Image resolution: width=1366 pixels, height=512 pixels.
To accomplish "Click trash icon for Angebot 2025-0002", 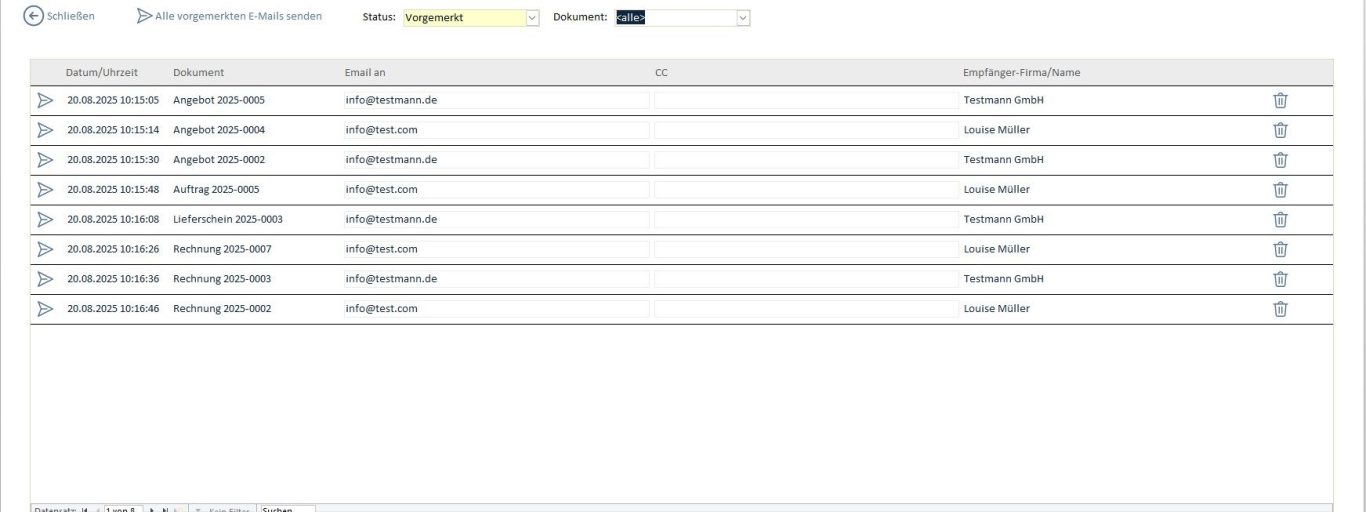I will pos(1280,160).
